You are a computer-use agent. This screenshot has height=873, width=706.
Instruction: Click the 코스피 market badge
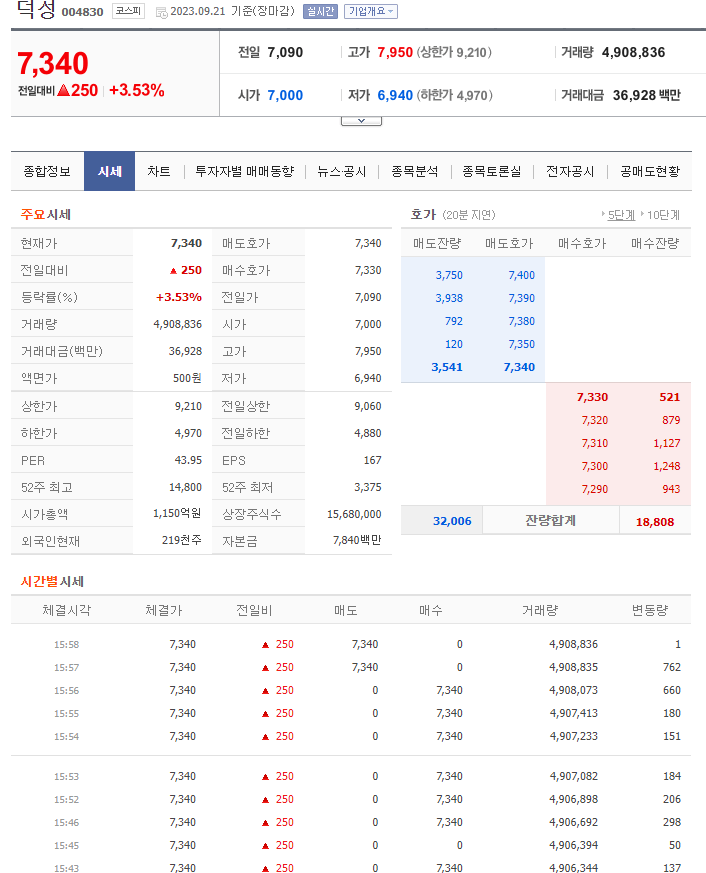pos(129,11)
